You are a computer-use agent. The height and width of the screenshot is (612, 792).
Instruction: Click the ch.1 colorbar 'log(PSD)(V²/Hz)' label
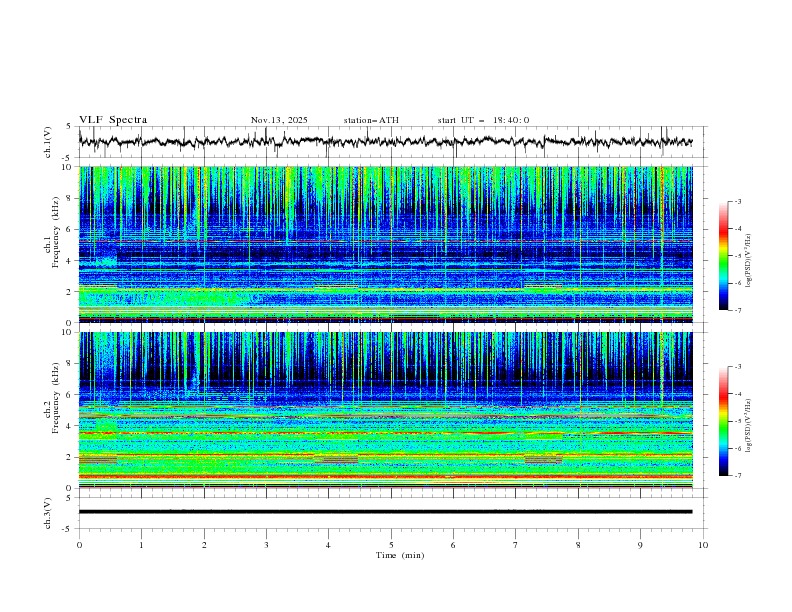[x=749, y=261]
